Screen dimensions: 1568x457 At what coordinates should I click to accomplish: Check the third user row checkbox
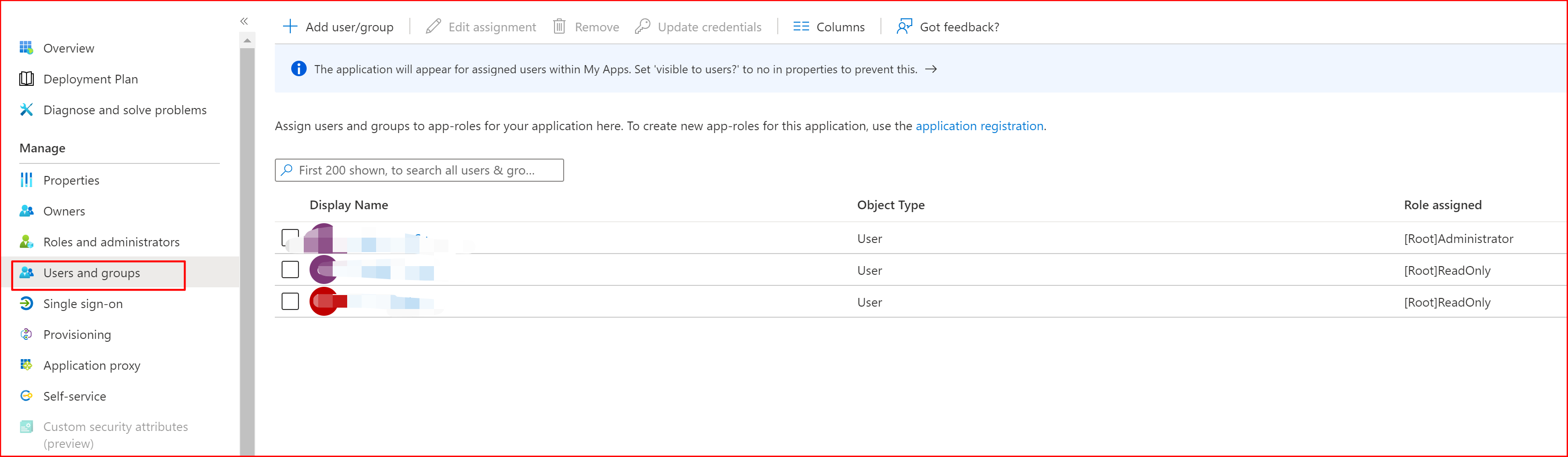click(x=290, y=301)
